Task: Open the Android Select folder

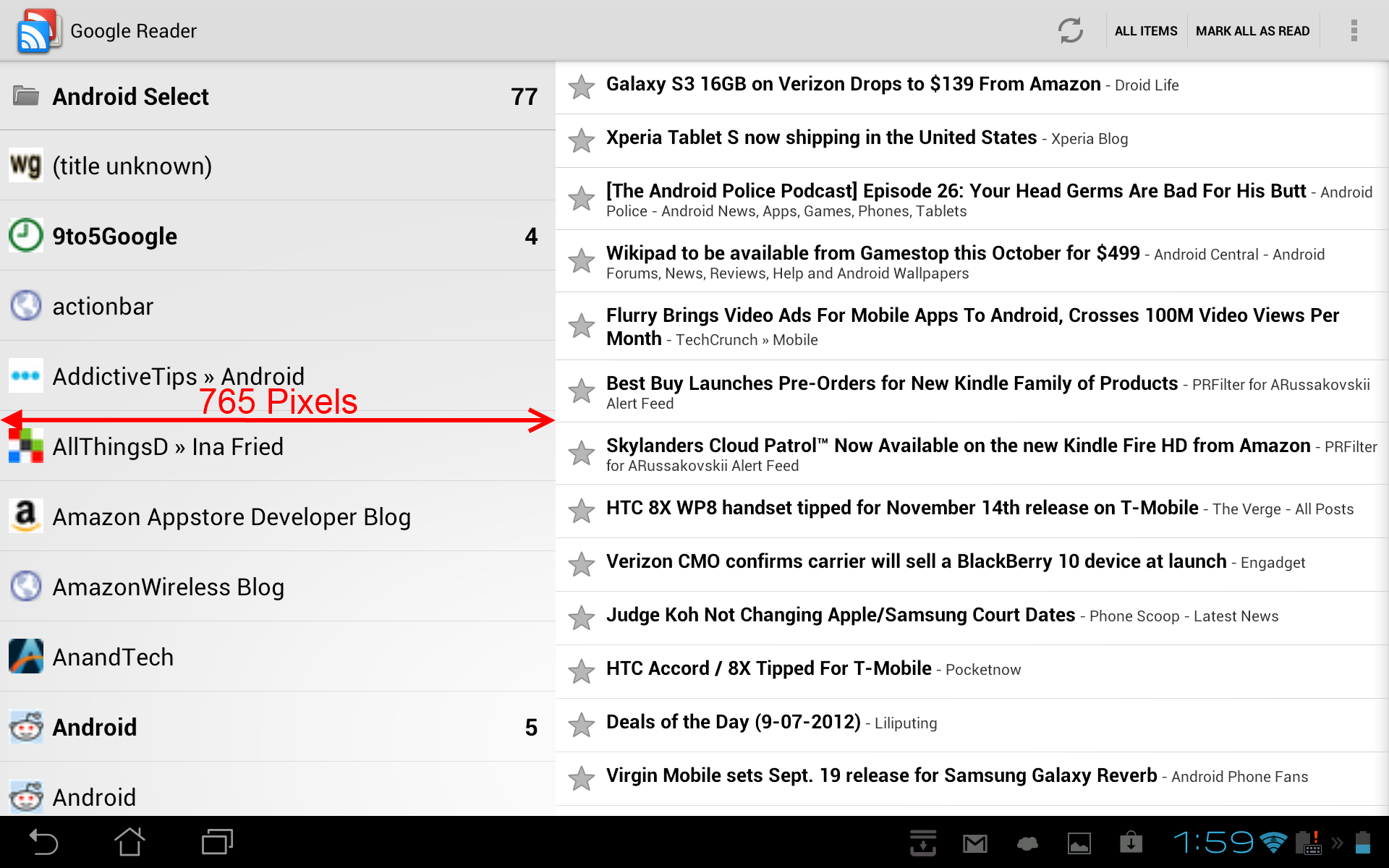Action: click(x=278, y=96)
